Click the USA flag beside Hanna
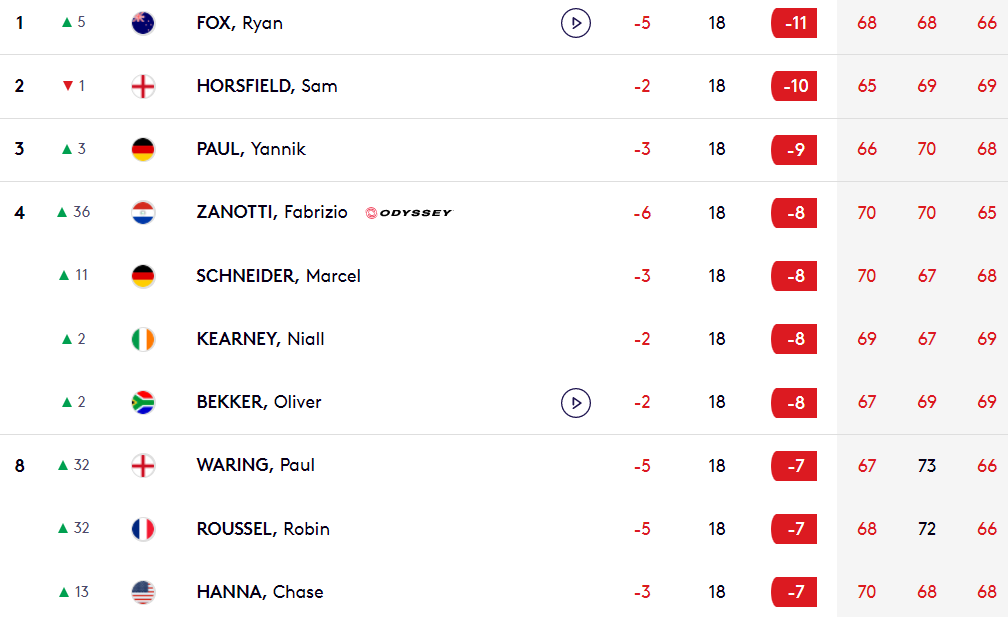This screenshot has width=1008, height=617. (x=143, y=592)
